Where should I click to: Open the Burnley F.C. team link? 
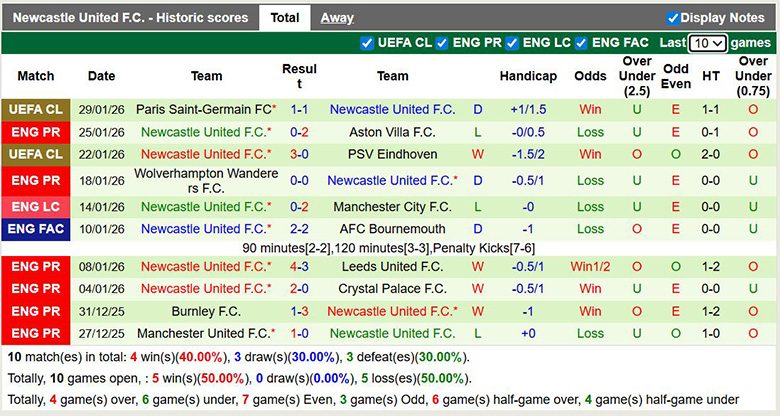tap(206, 311)
